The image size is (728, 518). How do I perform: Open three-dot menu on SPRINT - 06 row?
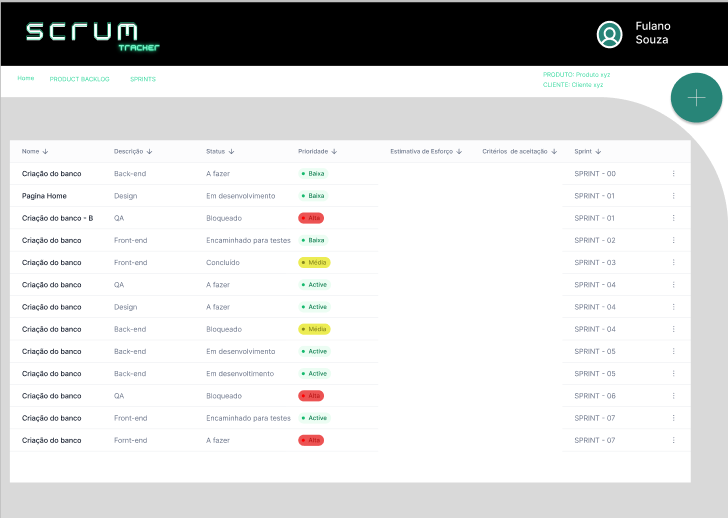tap(673, 396)
